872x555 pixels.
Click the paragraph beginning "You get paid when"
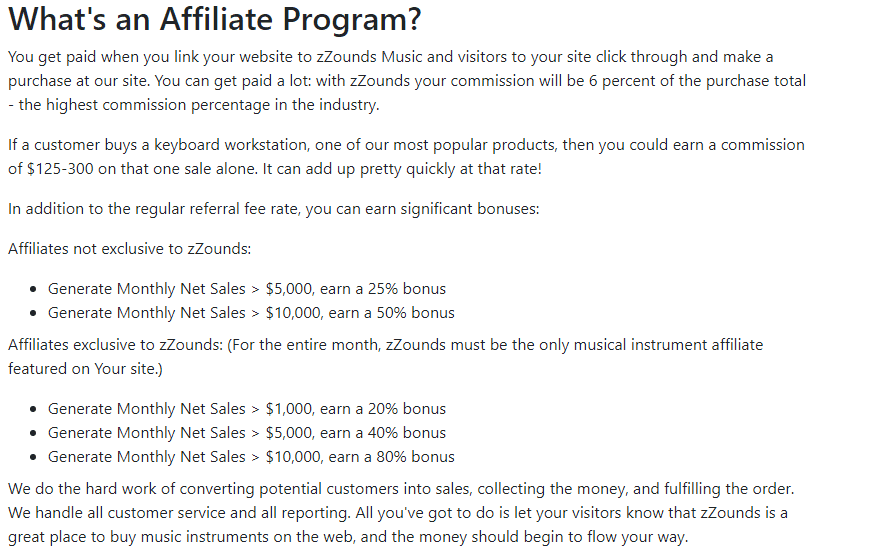click(407, 81)
